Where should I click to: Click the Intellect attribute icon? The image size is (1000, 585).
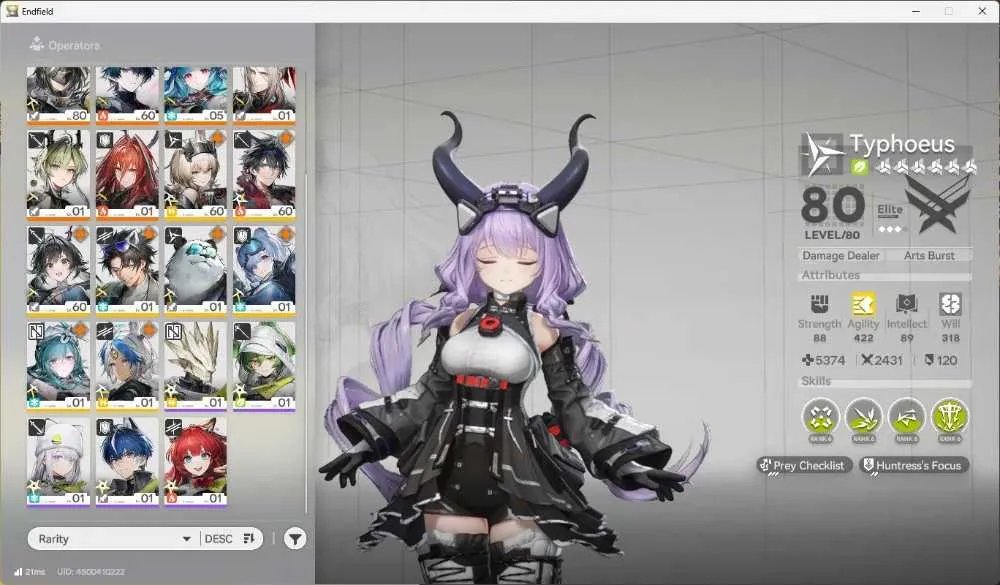click(x=906, y=304)
